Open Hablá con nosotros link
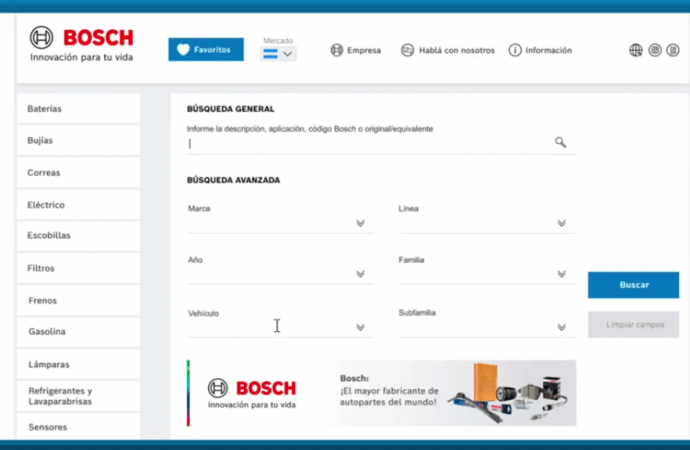Viewport: 690px width, 450px height. pyautogui.click(x=448, y=50)
